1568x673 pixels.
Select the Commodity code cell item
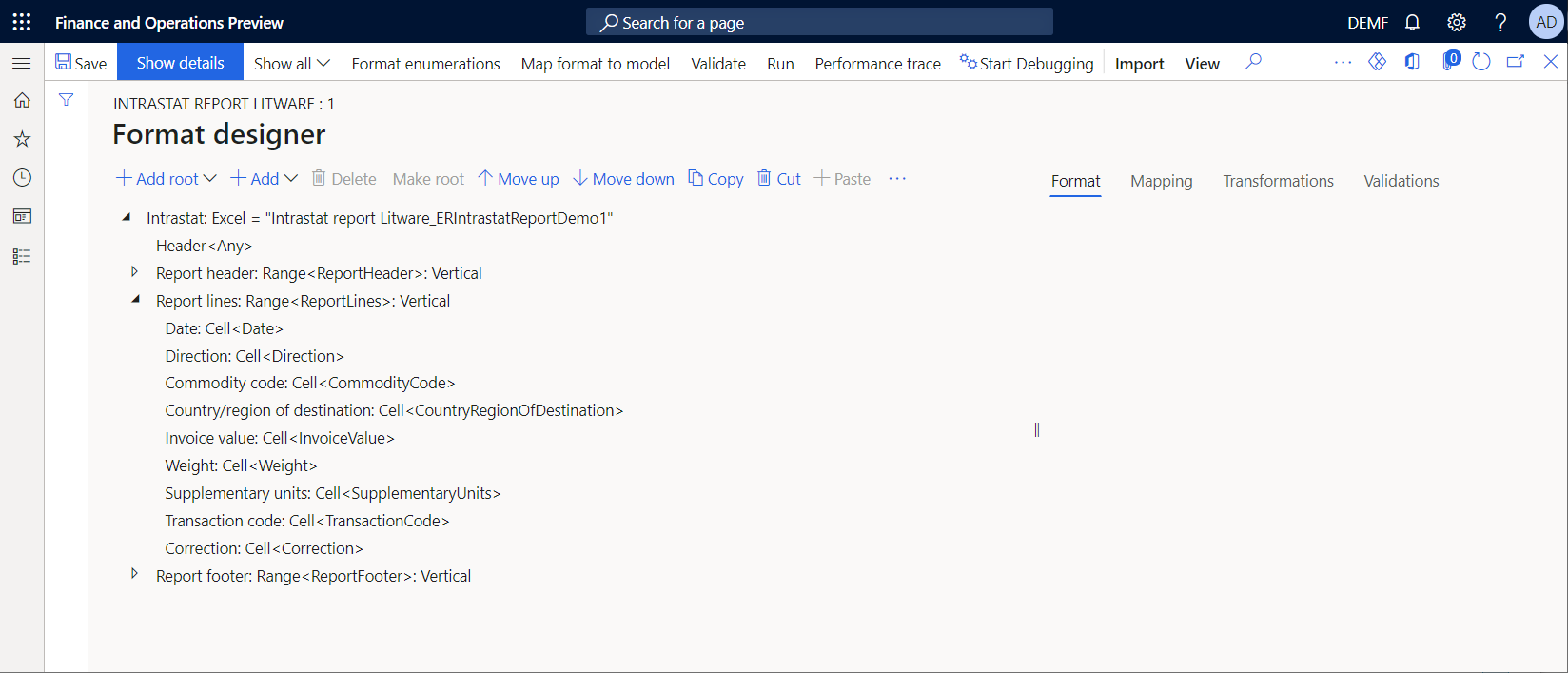tap(310, 383)
